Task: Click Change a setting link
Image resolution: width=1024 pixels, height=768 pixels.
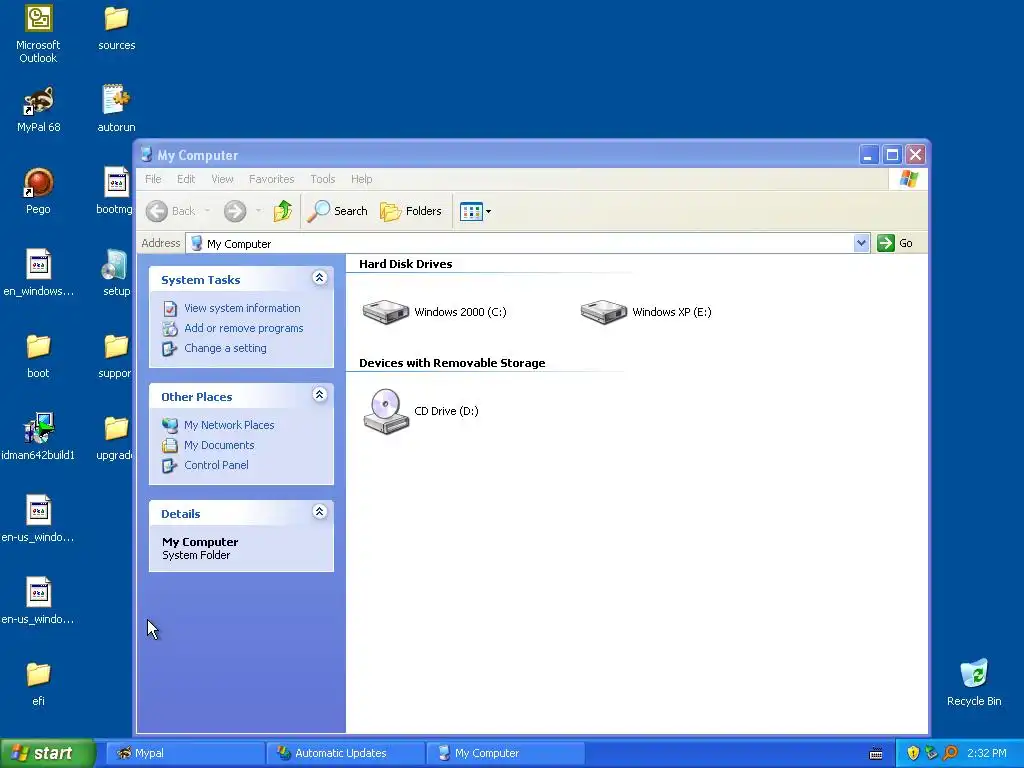Action: coord(225,348)
